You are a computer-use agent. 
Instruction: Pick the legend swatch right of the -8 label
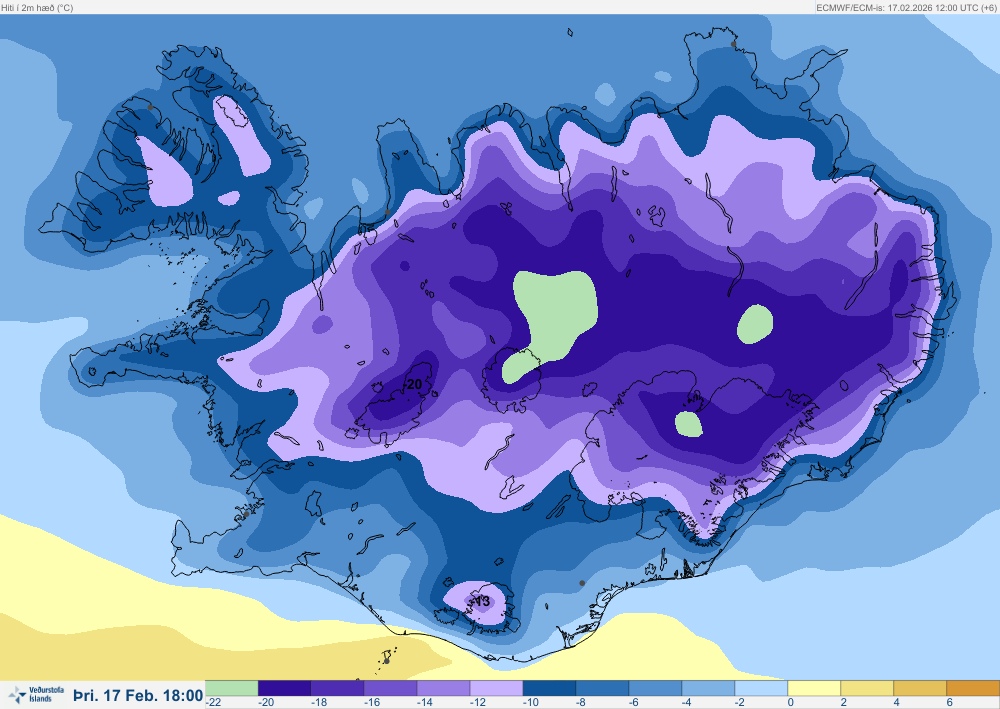click(x=602, y=688)
